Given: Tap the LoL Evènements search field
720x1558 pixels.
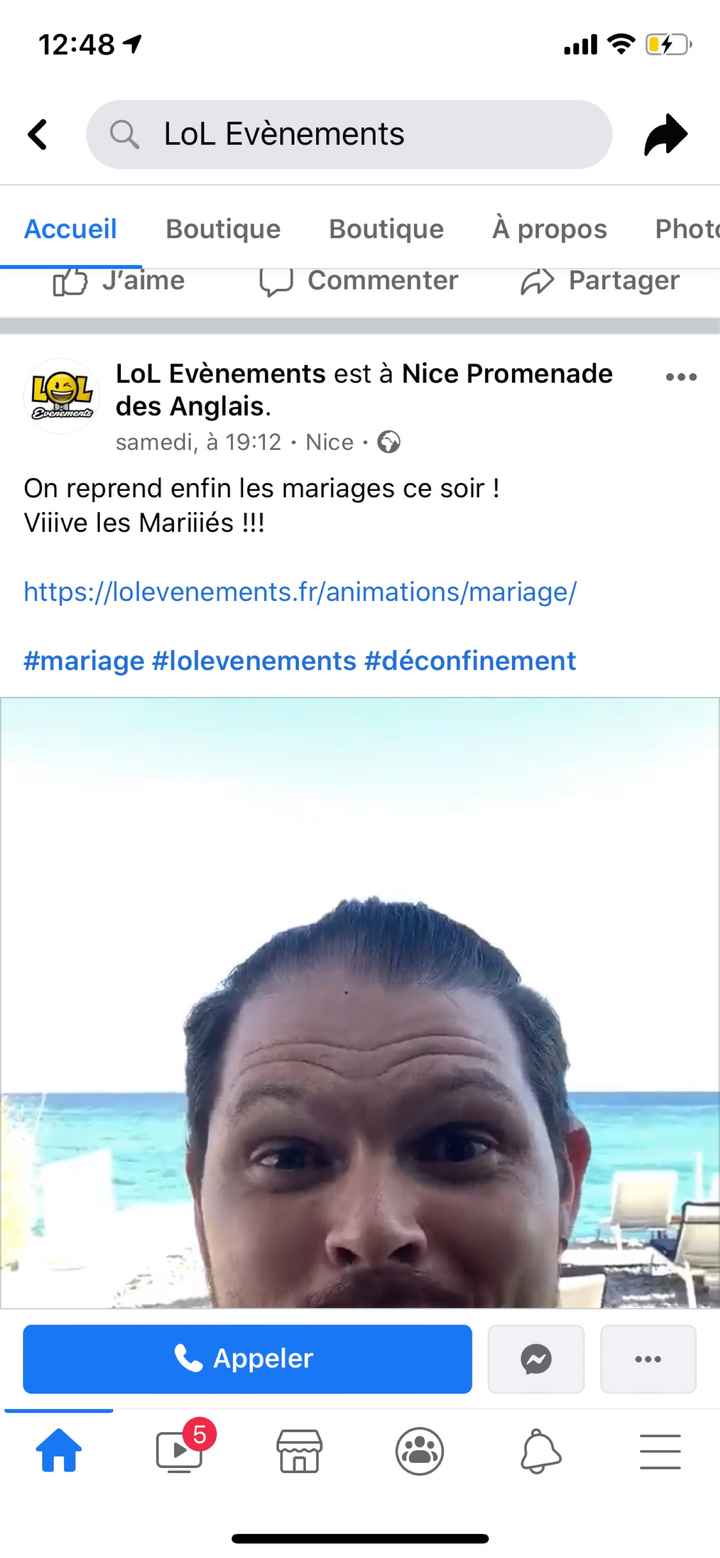Looking at the screenshot, I should coord(349,134).
